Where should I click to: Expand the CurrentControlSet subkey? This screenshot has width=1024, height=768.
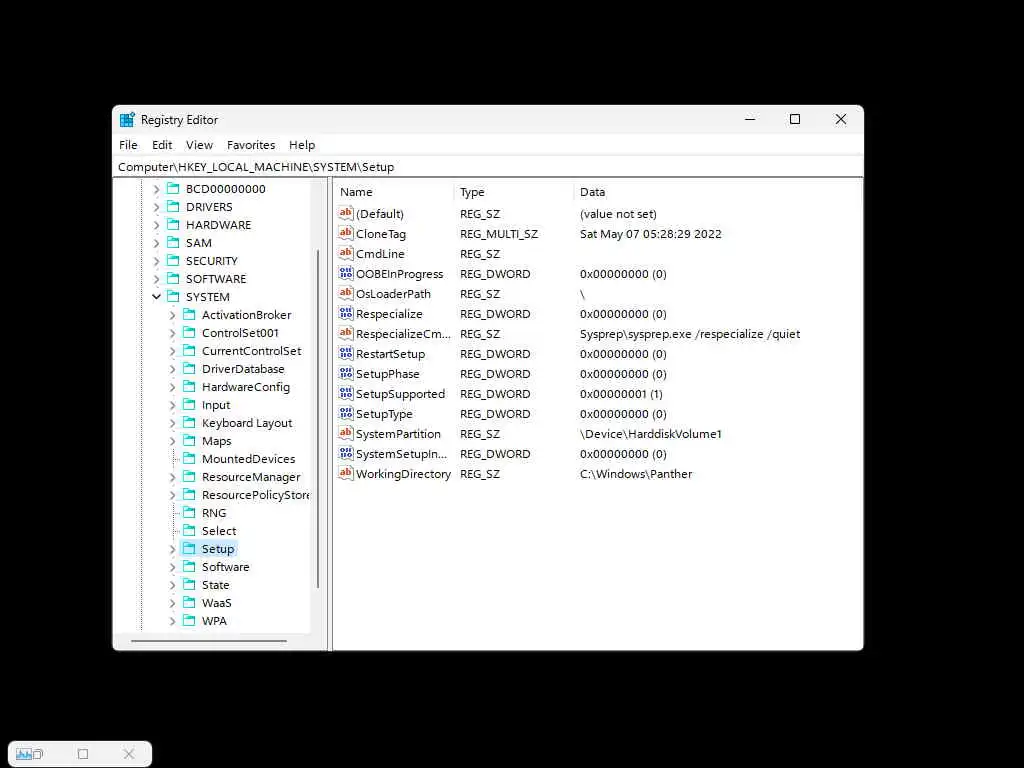[172, 351]
